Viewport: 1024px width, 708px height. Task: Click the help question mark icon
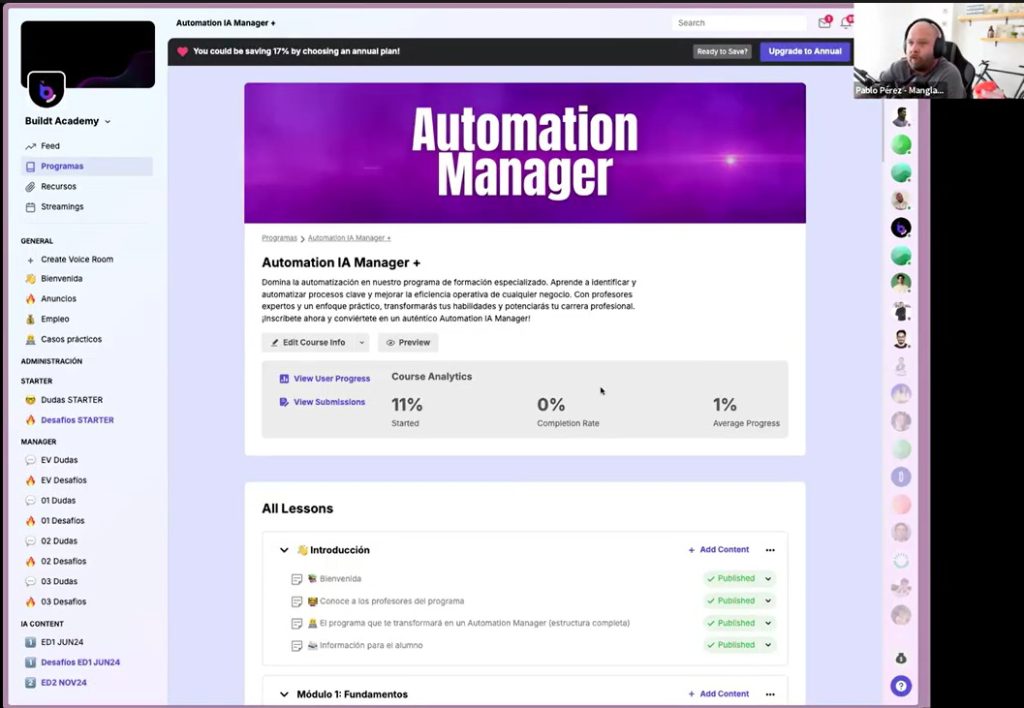901,686
